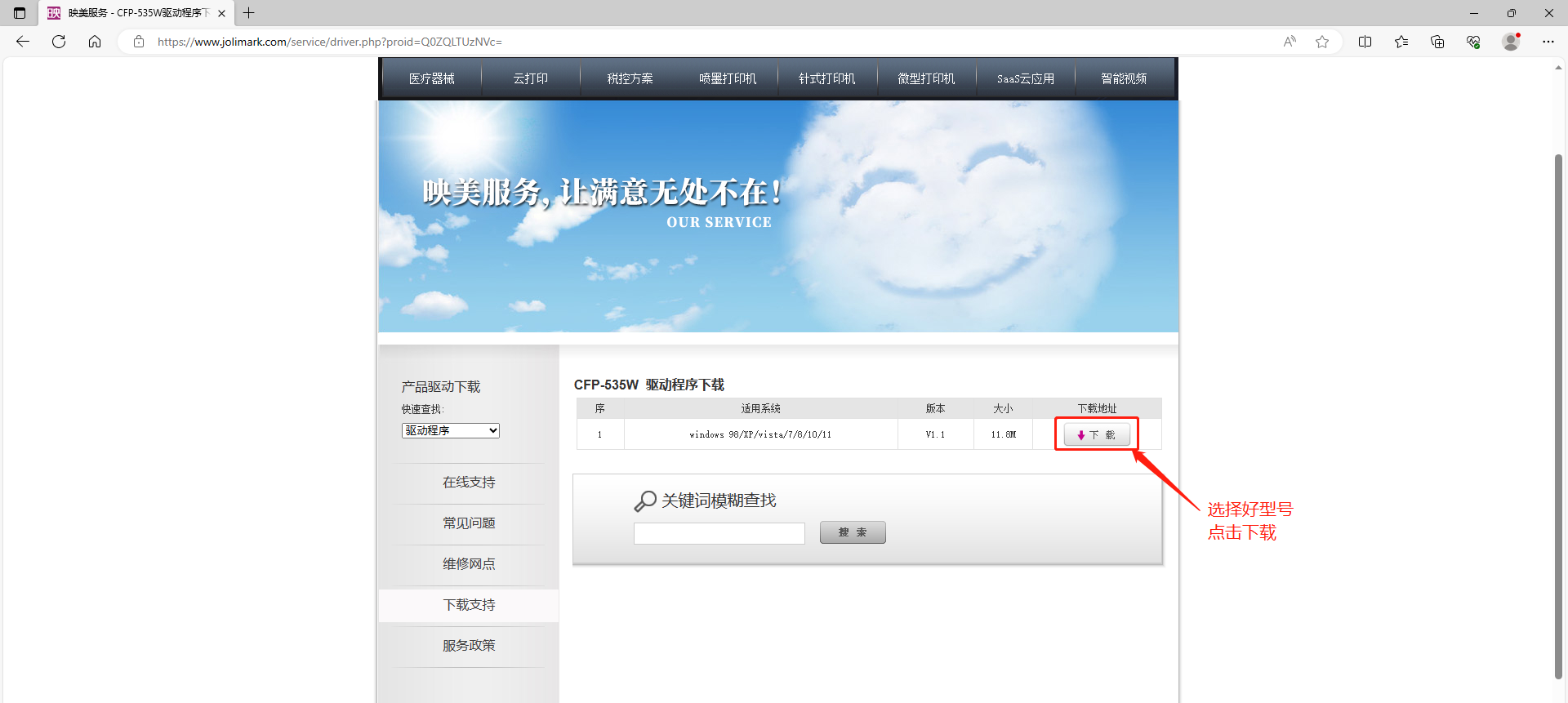Expand the 驱动程序 quick search dropdown

[x=450, y=430]
